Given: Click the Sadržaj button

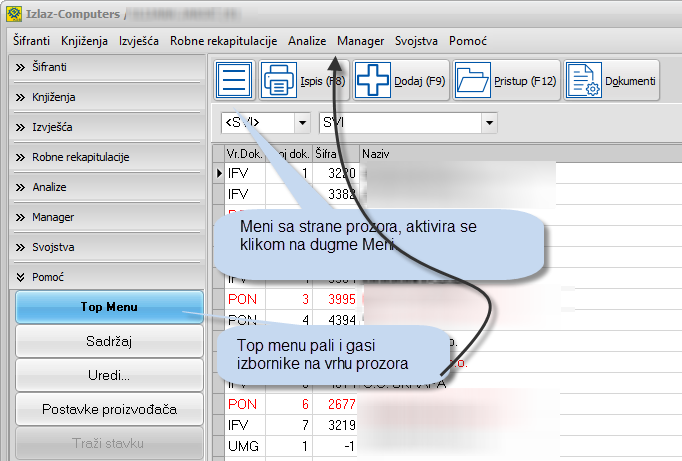Looking at the screenshot, I should click(x=109, y=341).
